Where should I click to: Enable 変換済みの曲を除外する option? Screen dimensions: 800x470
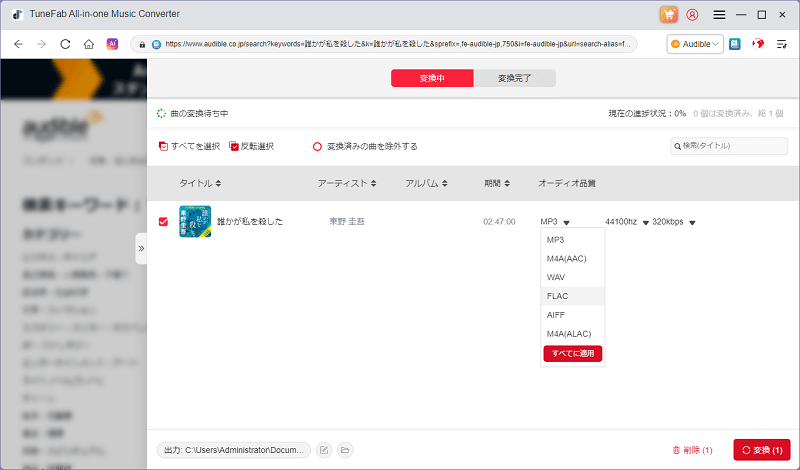318,146
